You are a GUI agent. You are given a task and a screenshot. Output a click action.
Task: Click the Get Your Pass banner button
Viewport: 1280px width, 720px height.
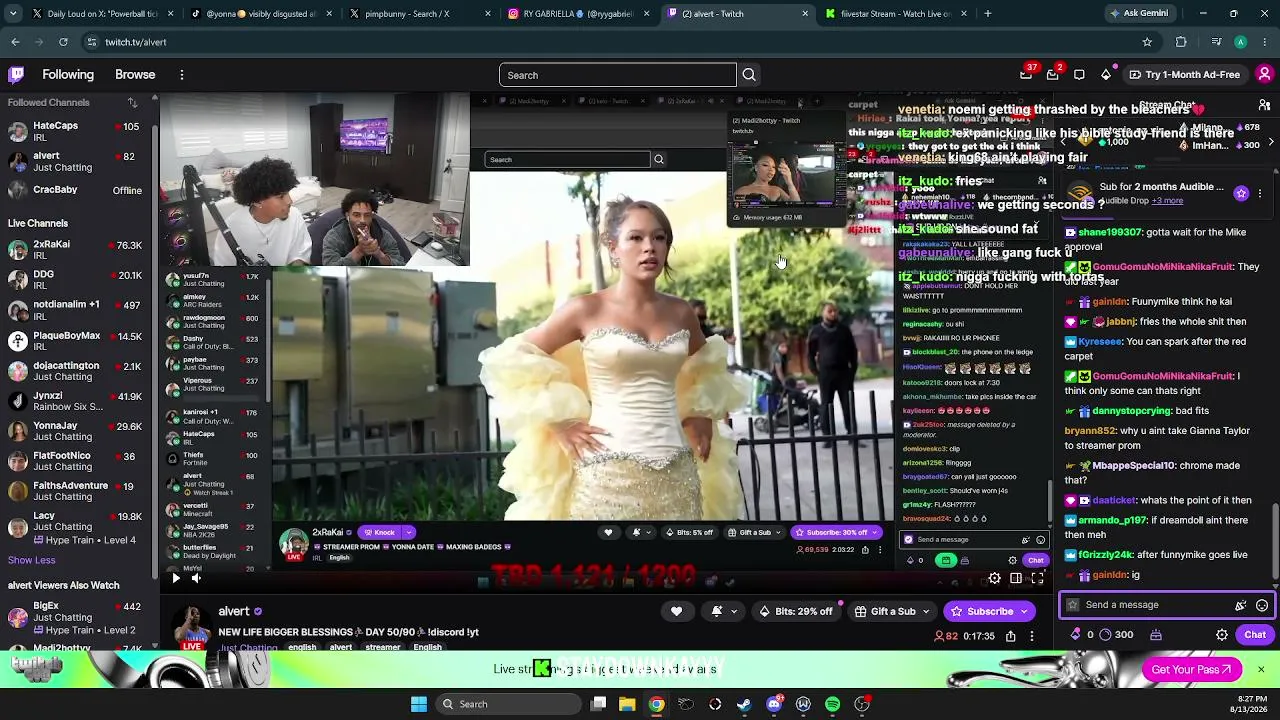pos(1191,670)
